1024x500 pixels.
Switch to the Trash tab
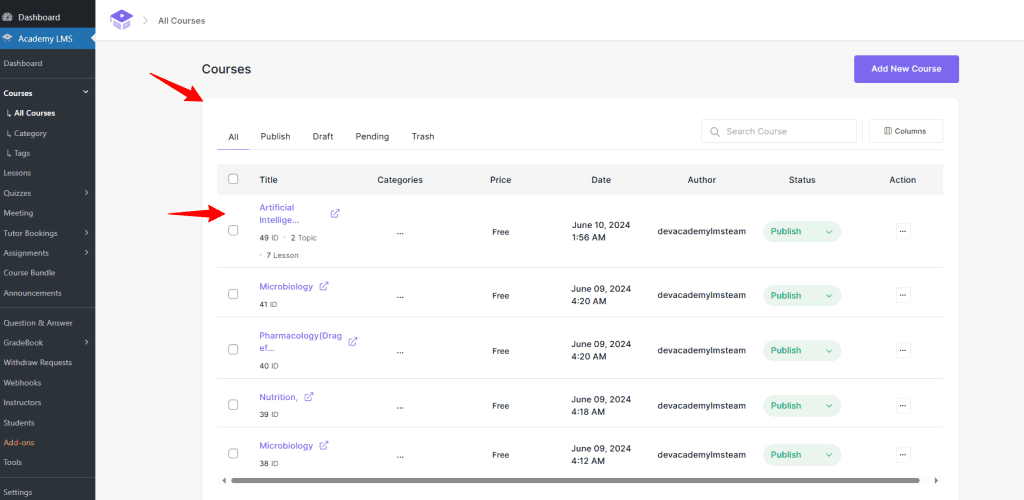[x=423, y=136]
